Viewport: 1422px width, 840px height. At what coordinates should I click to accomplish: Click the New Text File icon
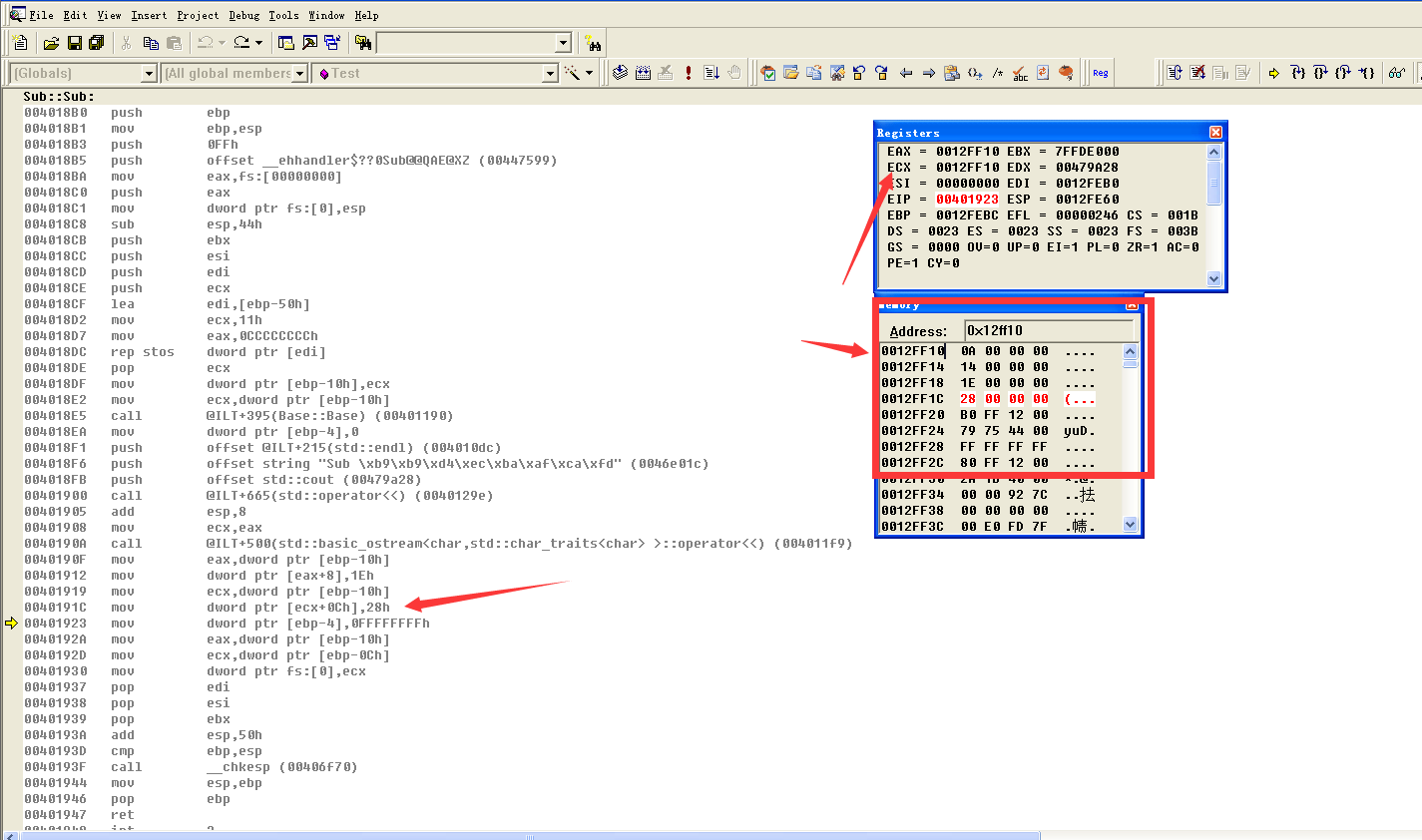20,43
